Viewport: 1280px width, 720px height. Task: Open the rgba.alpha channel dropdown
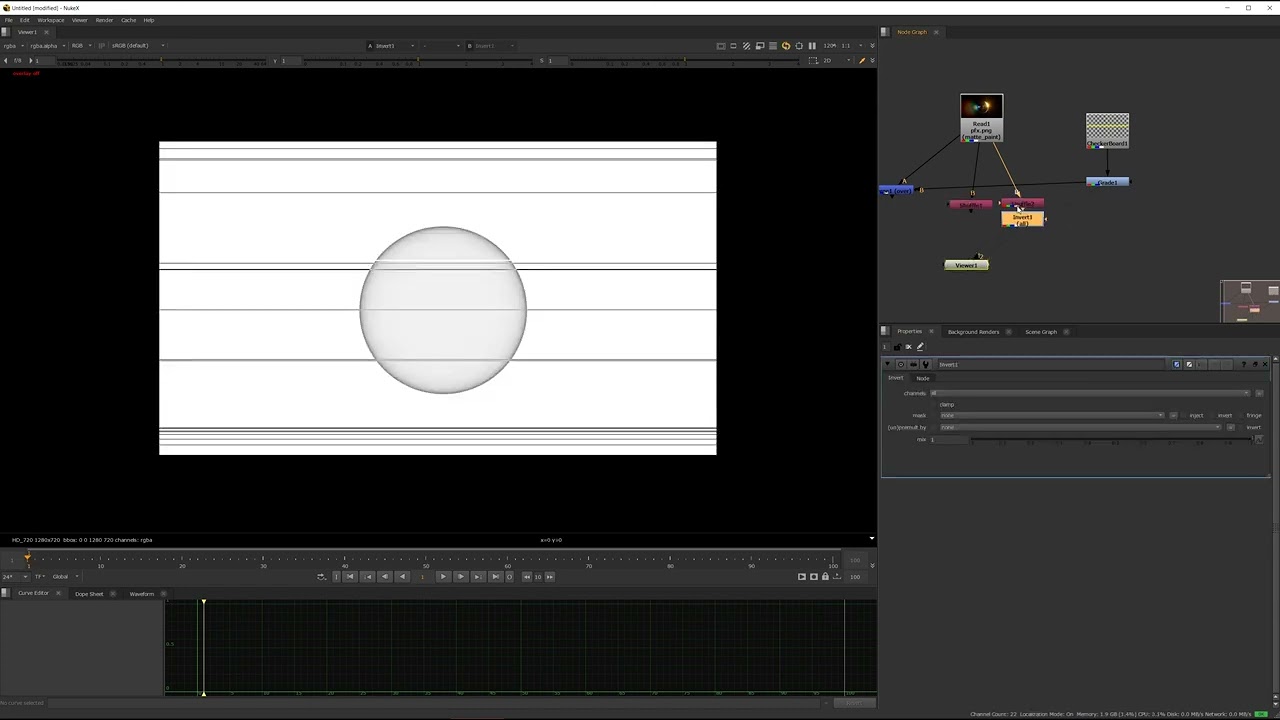point(47,46)
